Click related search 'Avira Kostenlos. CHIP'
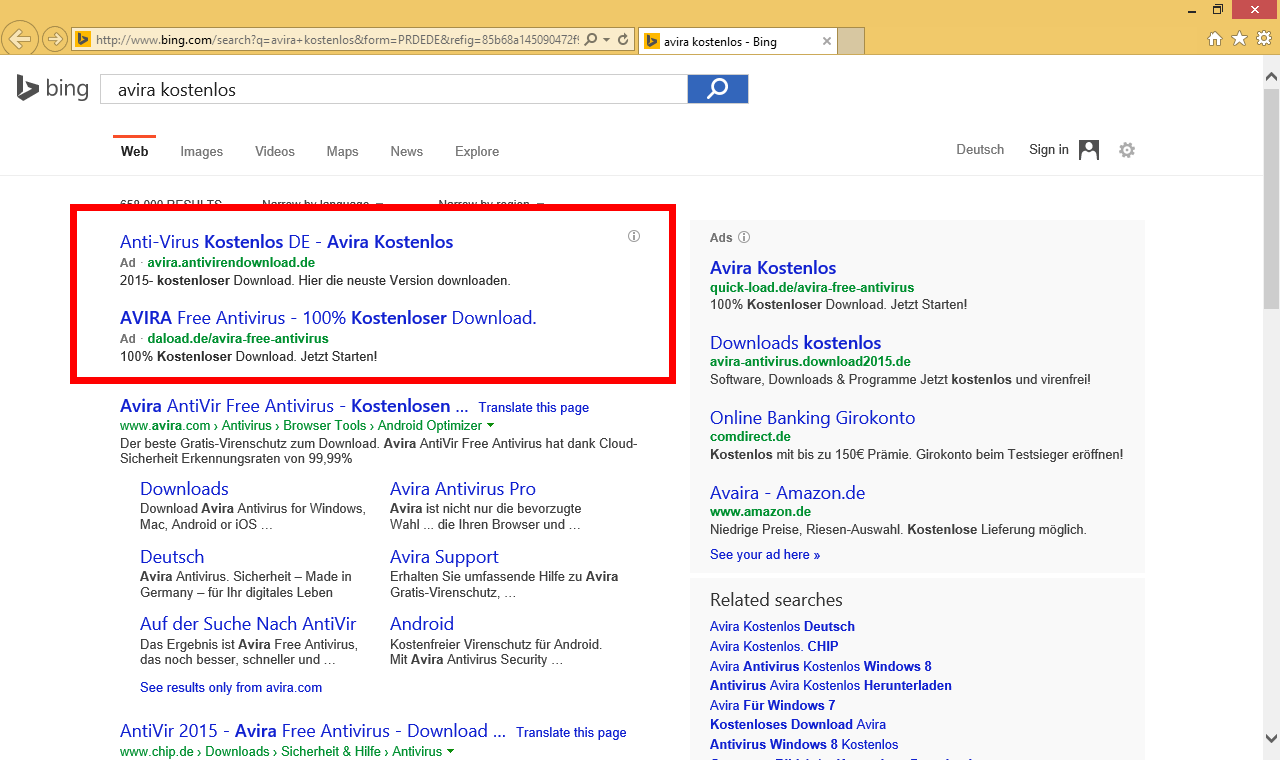Image resolution: width=1280 pixels, height=760 pixels. pyautogui.click(x=774, y=646)
